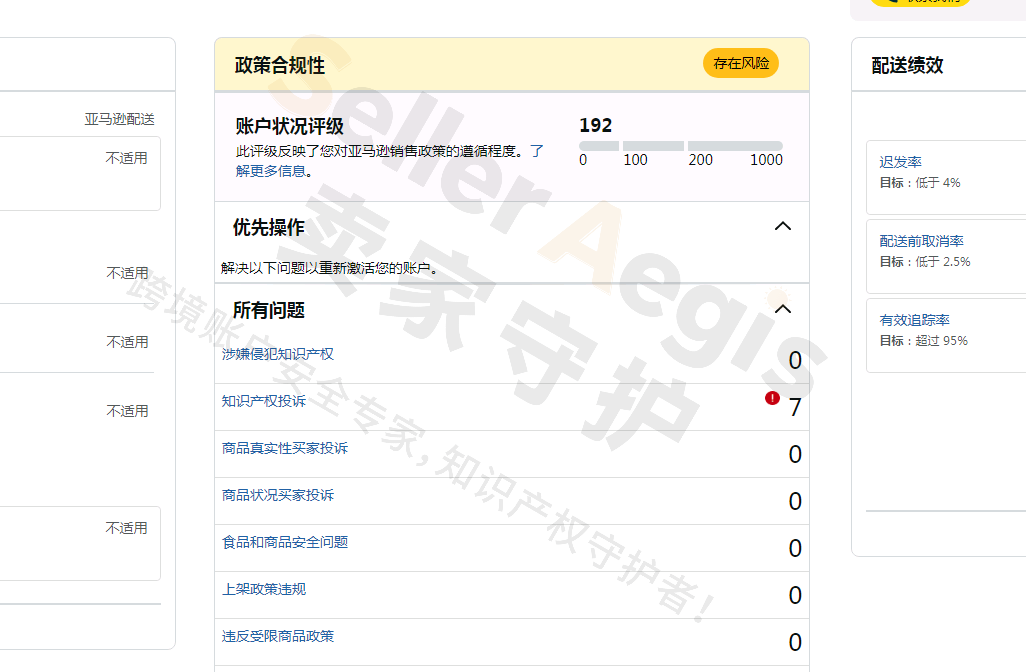Click the 账户状况评级 heading

(289, 126)
